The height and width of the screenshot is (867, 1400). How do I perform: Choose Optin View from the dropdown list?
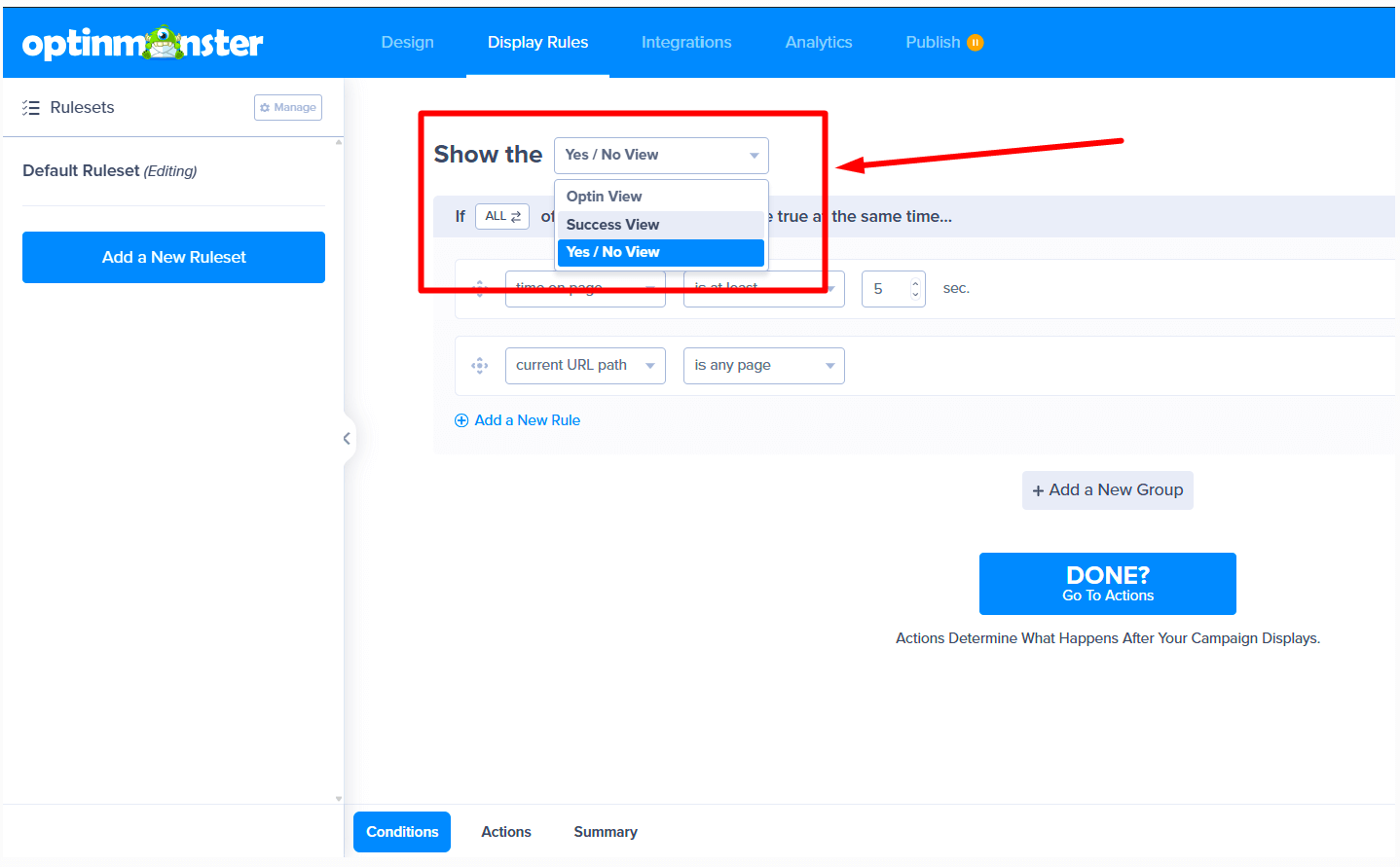(661, 197)
